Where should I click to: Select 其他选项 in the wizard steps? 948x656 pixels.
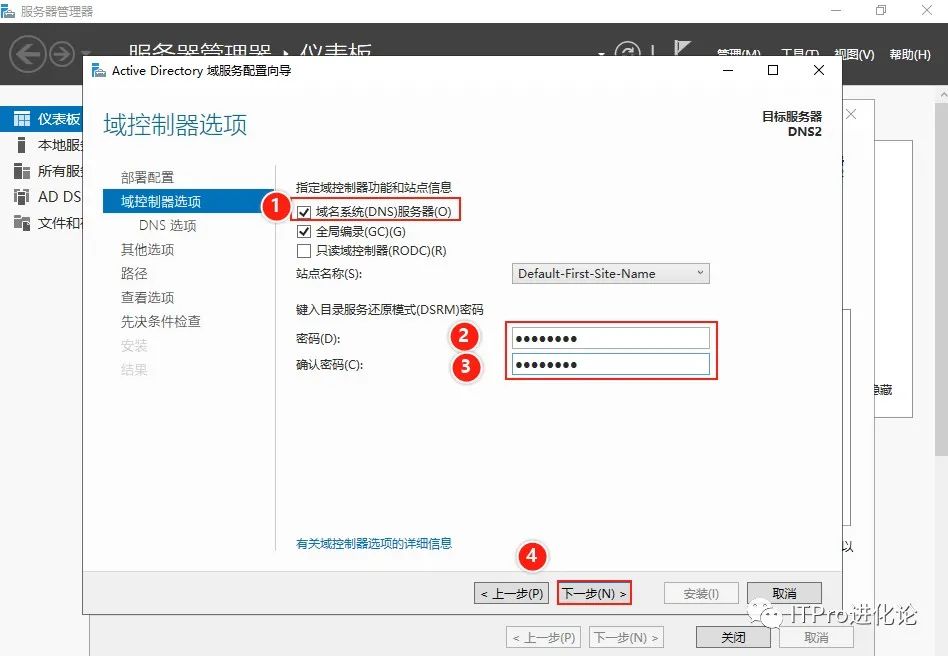[x=147, y=249]
